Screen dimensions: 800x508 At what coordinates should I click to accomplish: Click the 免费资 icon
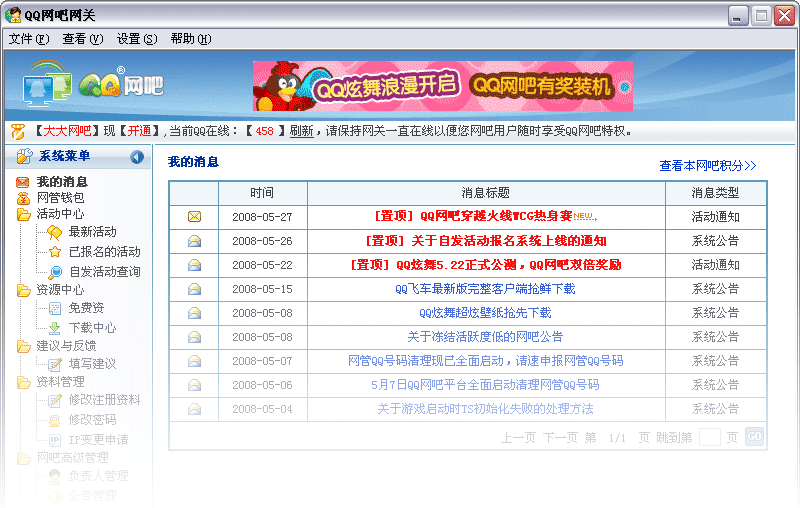tap(55, 308)
